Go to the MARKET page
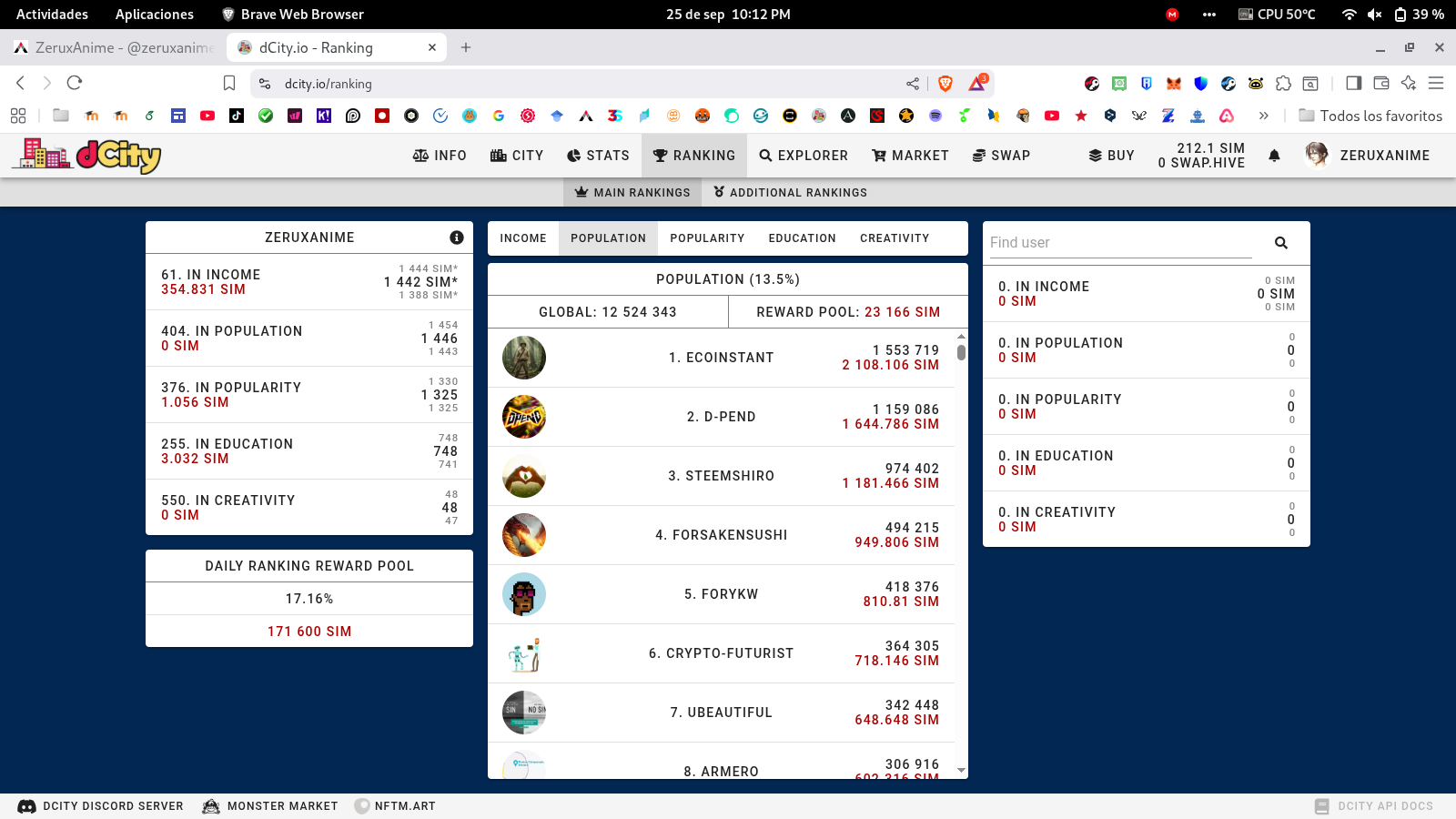 click(910, 156)
